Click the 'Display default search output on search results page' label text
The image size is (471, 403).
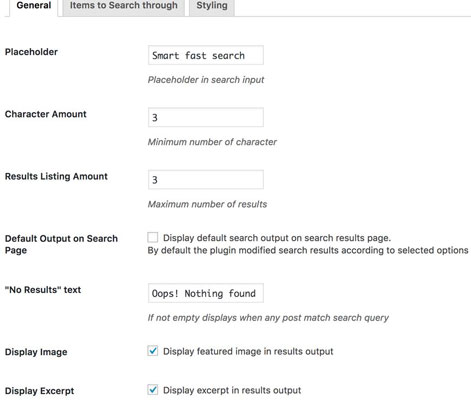click(277, 238)
